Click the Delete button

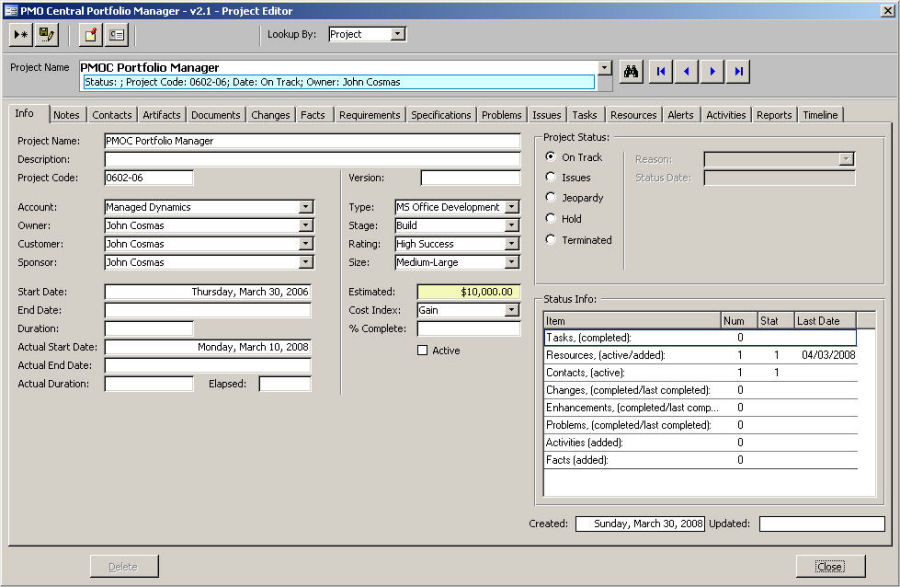point(123,566)
